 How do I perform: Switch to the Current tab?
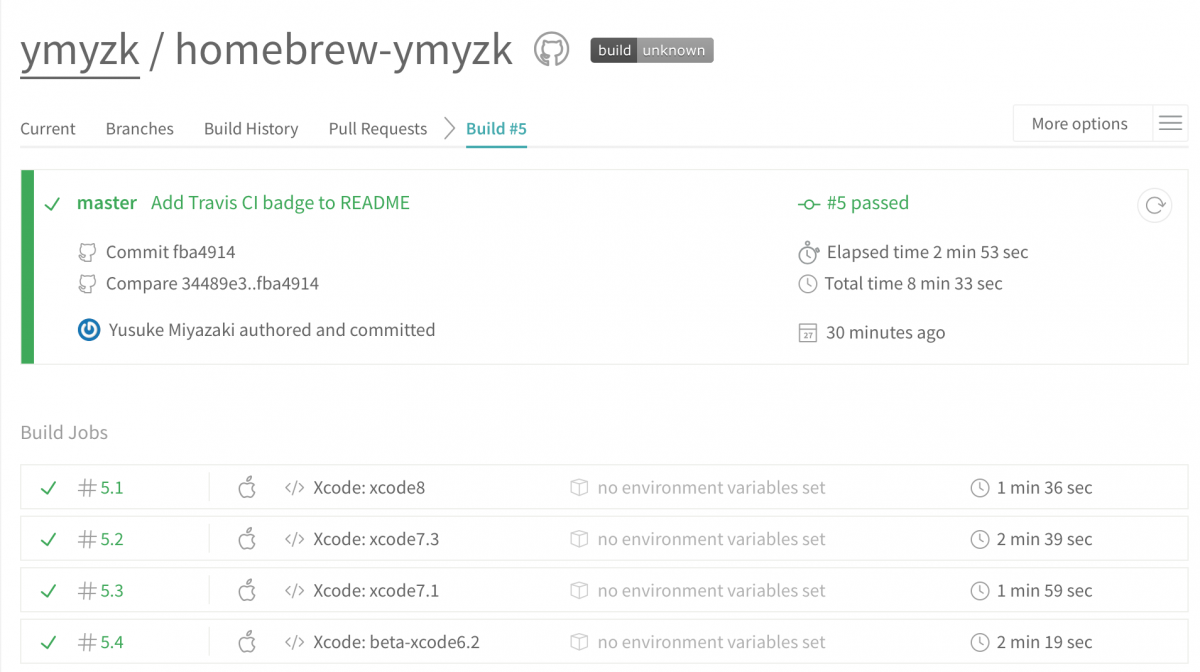48,129
